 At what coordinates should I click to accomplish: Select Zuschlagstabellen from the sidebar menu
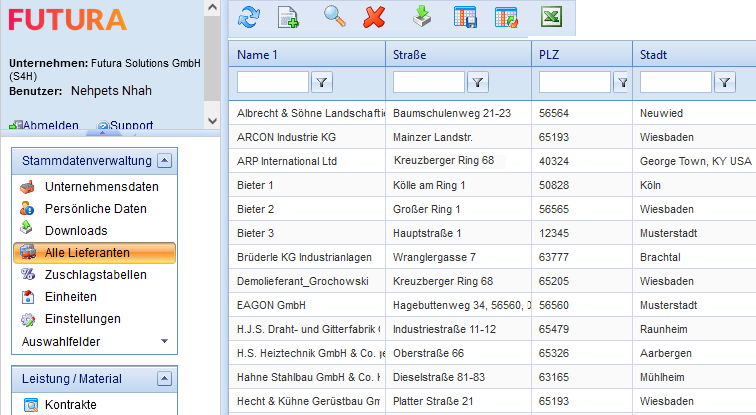click(x=95, y=275)
